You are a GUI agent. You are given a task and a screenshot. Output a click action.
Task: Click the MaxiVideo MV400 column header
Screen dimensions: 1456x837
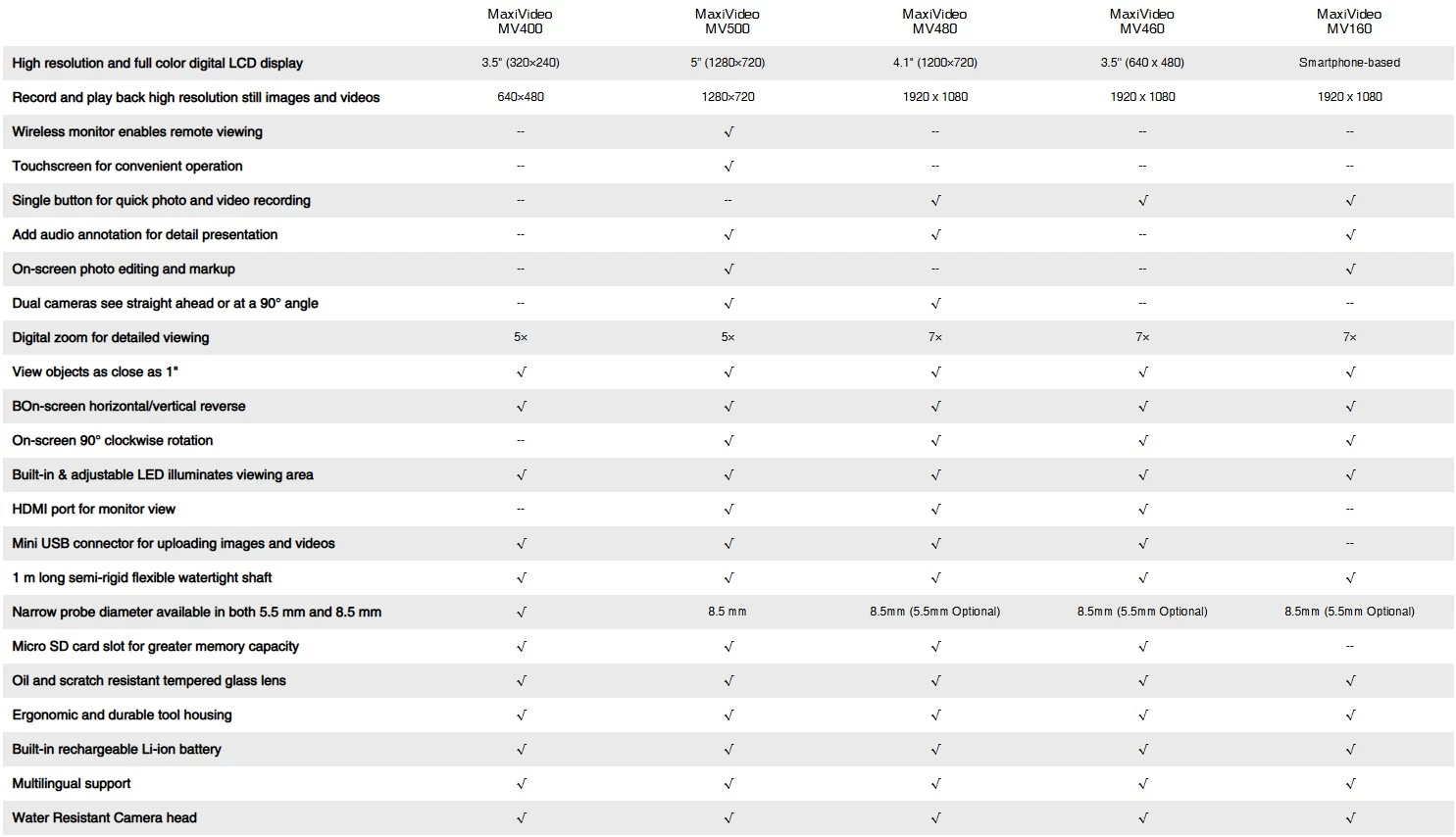520,22
